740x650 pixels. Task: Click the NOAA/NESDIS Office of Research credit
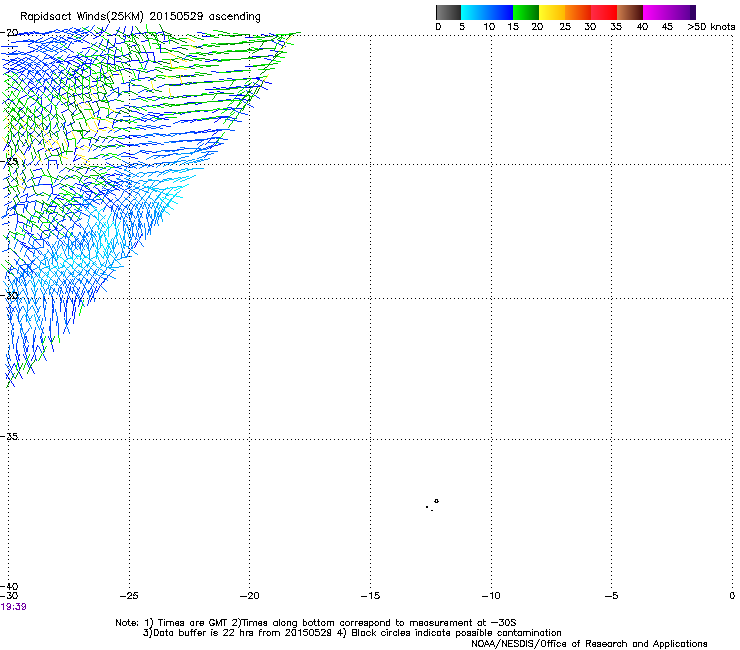tap(589, 644)
